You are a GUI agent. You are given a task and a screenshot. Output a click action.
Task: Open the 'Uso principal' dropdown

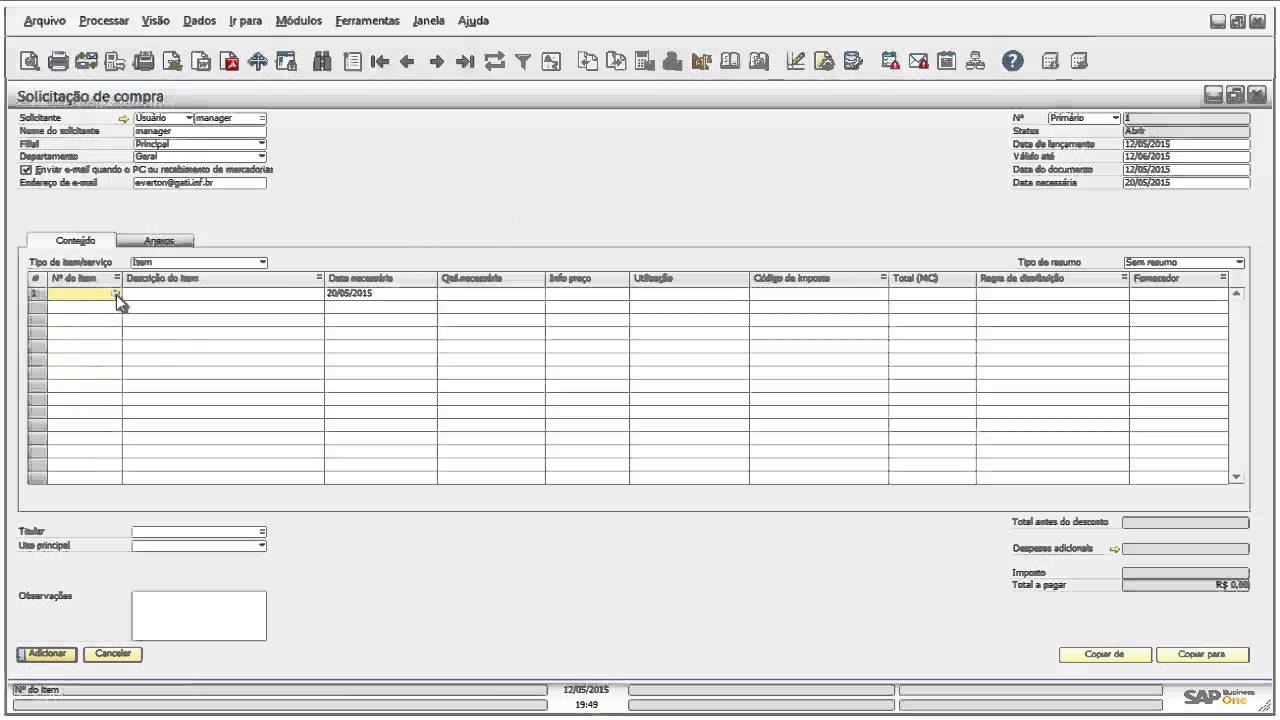tap(262, 546)
